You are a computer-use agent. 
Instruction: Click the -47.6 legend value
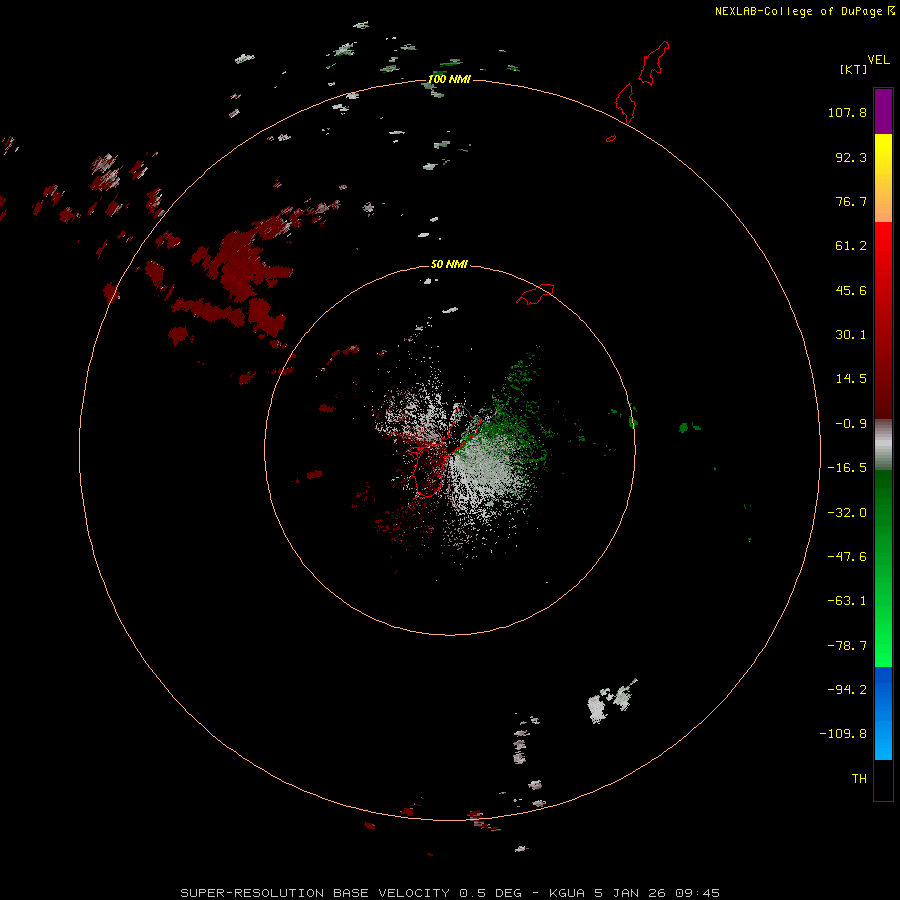(x=847, y=557)
